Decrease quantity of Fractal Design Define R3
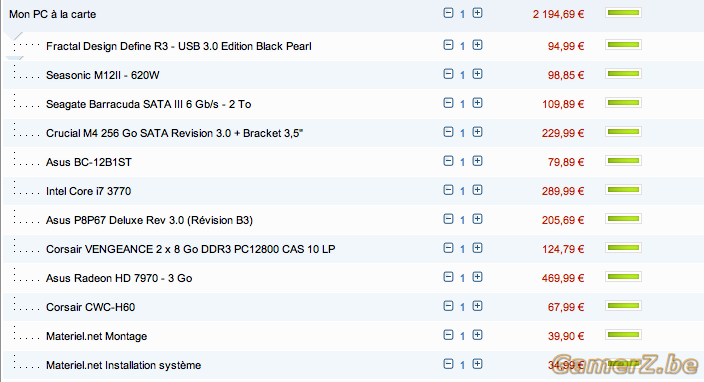The image size is (704, 382). [448, 45]
